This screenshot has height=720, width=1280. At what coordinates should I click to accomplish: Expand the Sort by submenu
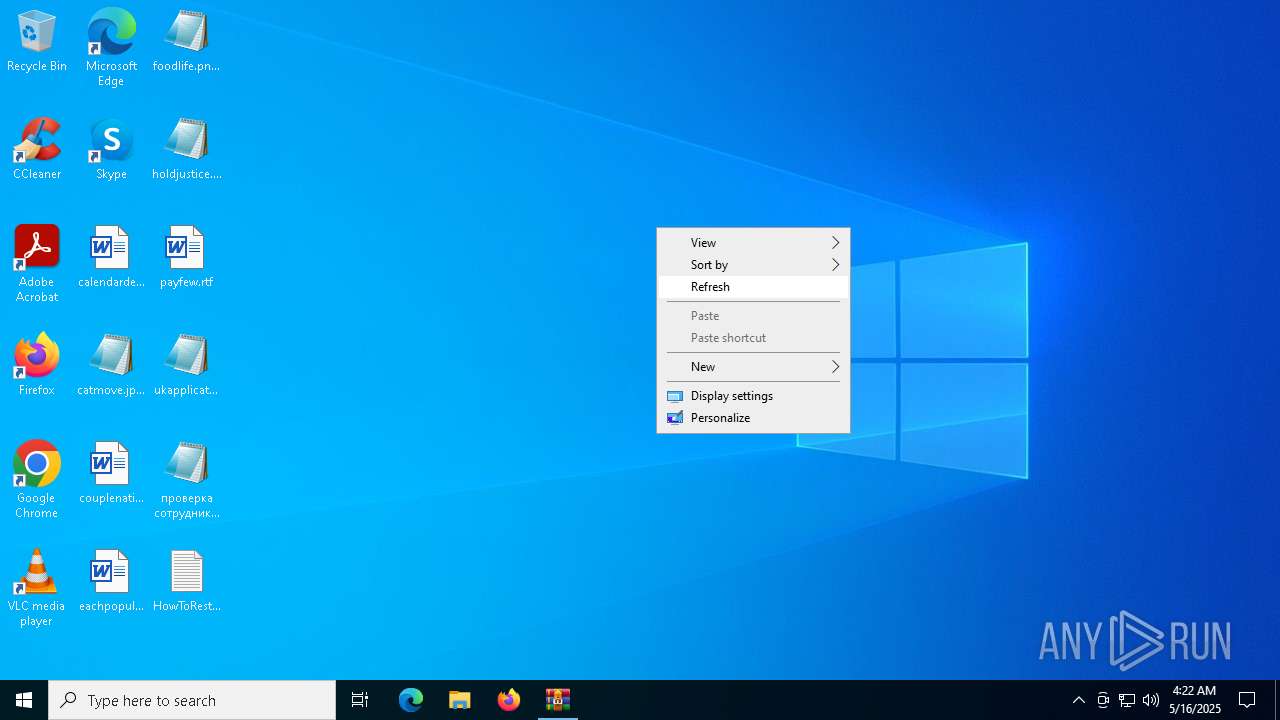(753, 265)
